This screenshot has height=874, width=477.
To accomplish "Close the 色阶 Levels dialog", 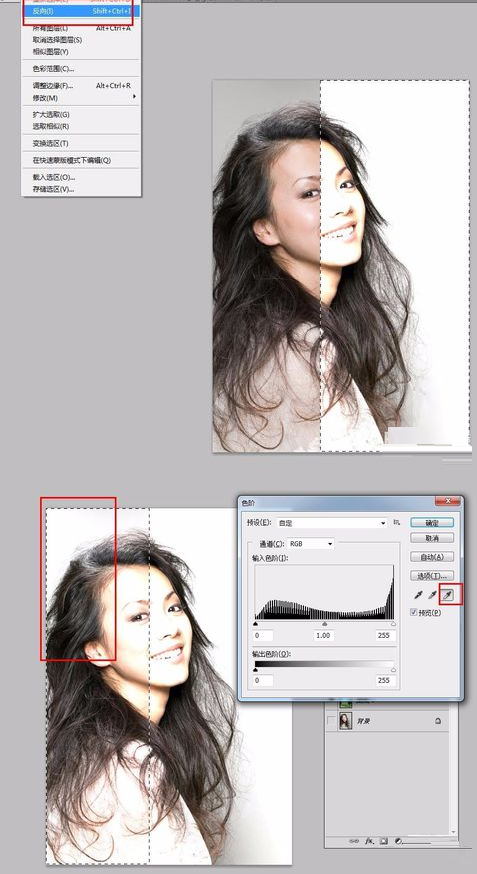I will coord(448,501).
